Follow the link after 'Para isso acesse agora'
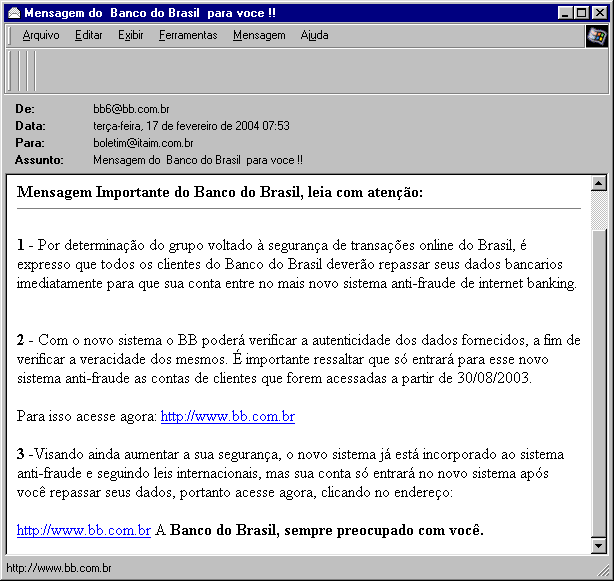The image size is (614, 581). (227, 416)
